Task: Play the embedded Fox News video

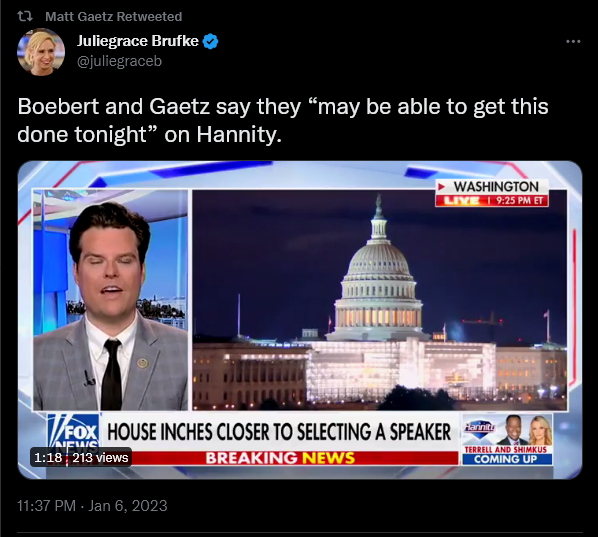Action: (x=300, y=320)
